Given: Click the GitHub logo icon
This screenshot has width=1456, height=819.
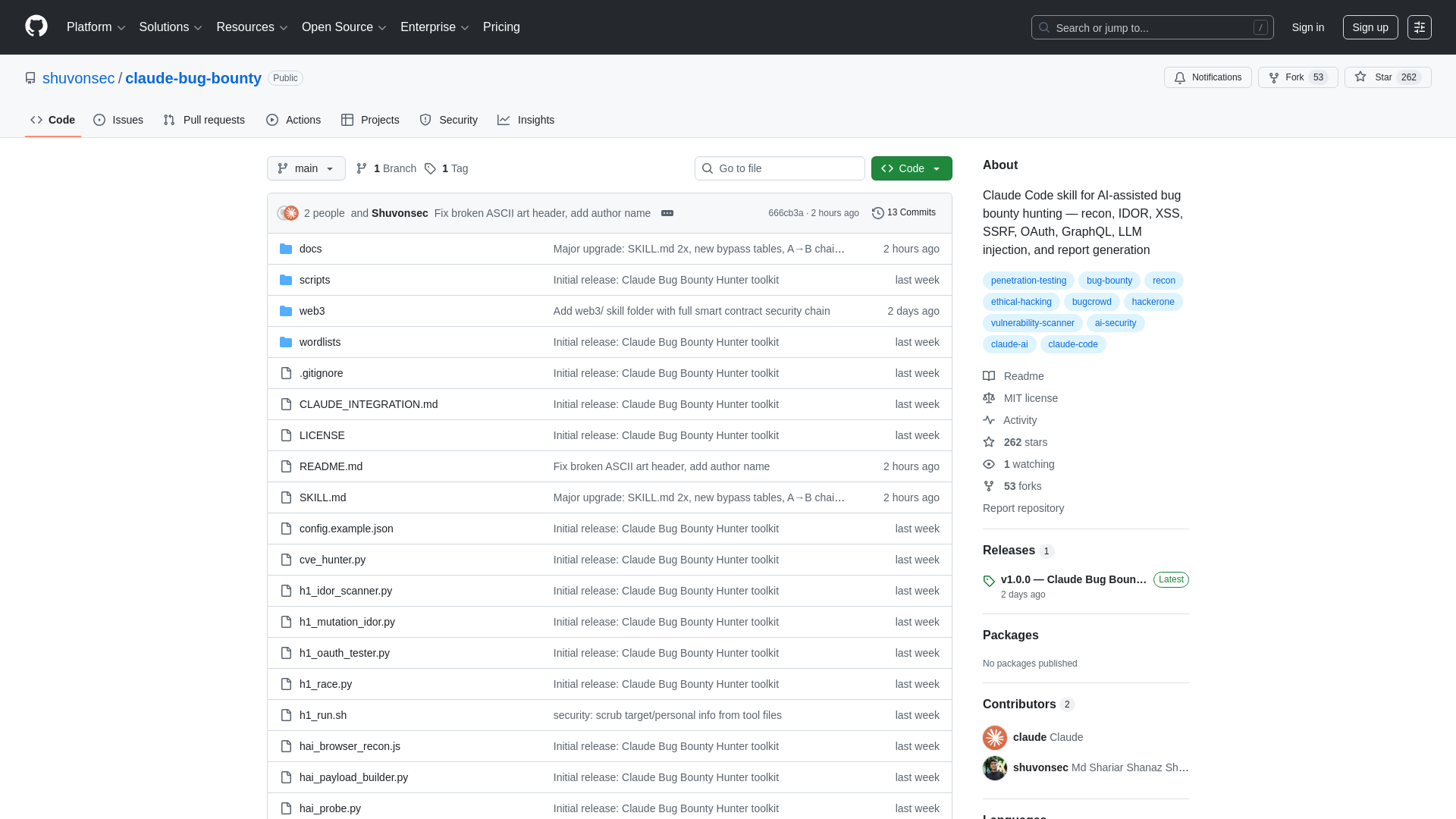Looking at the screenshot, I should [x=36, y=27].
